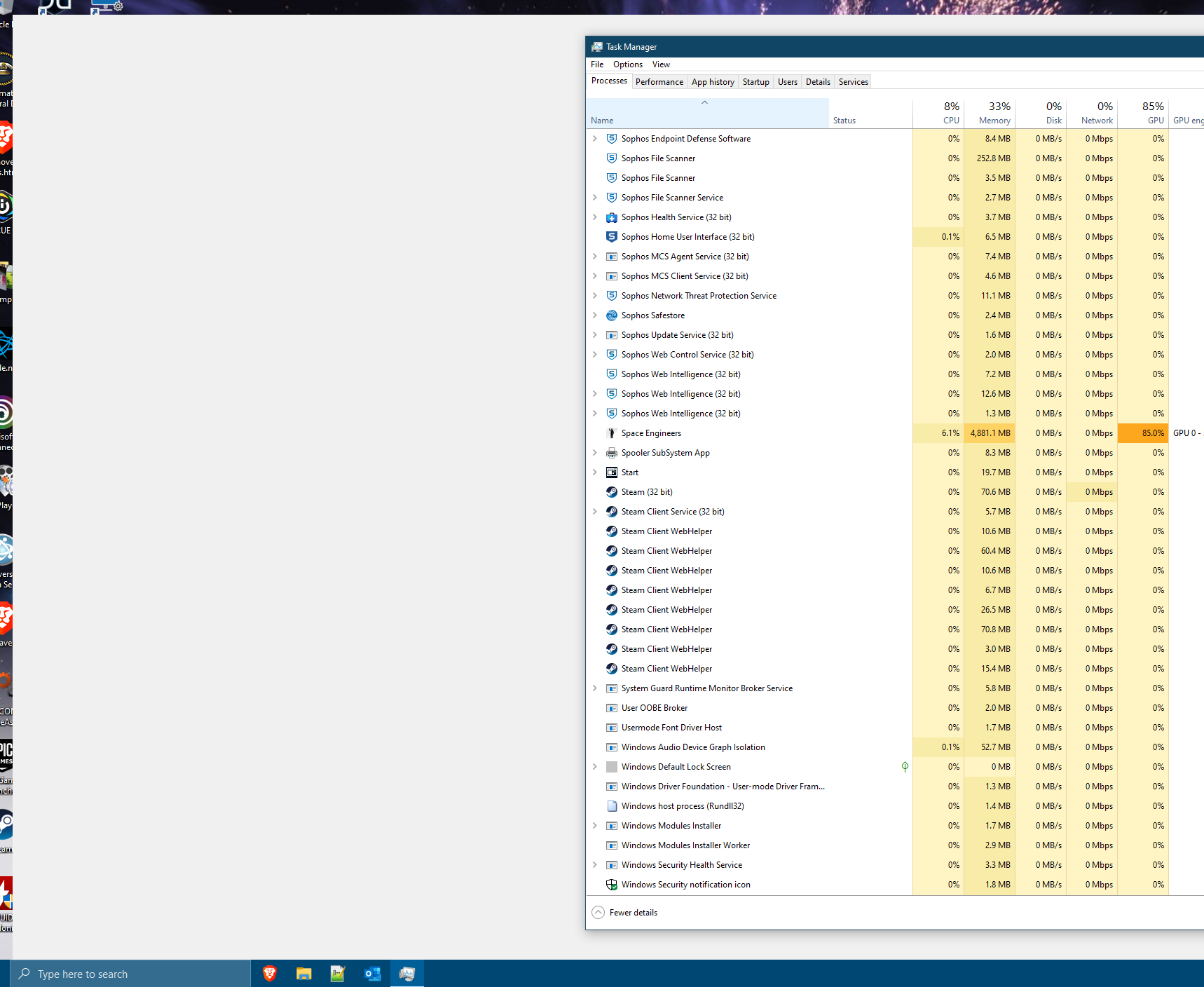Click Windows Security notification shield icon
This screenshot has width=1204, height=987.
click(x=611, y=885)
